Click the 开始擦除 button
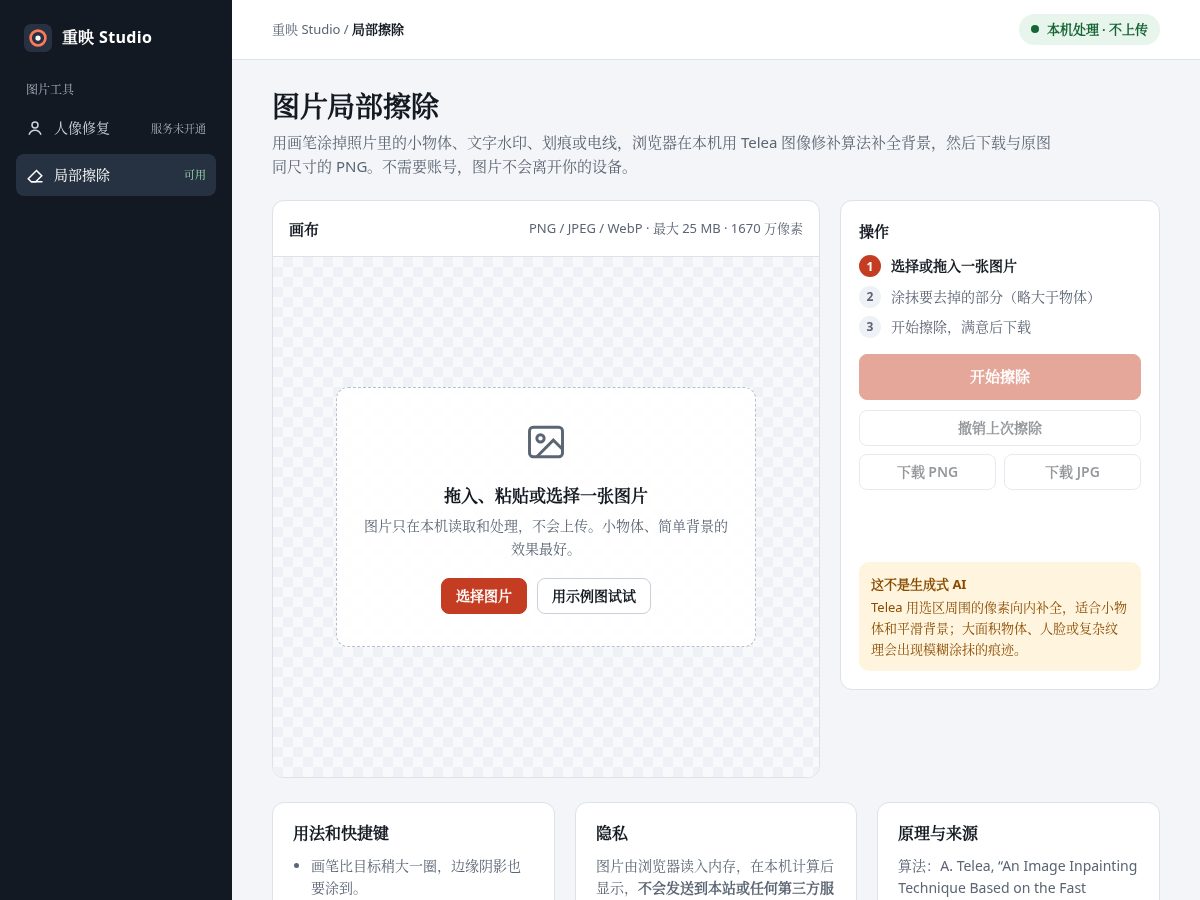The height and width of the screenshot is (900, 1200). [1000, 377]
